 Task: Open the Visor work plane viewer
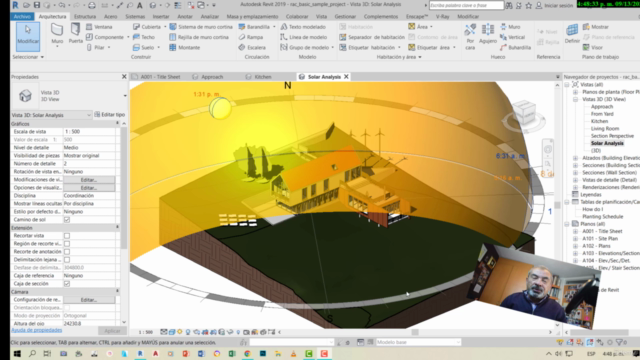pyautogui.click(x=593, y=47)
